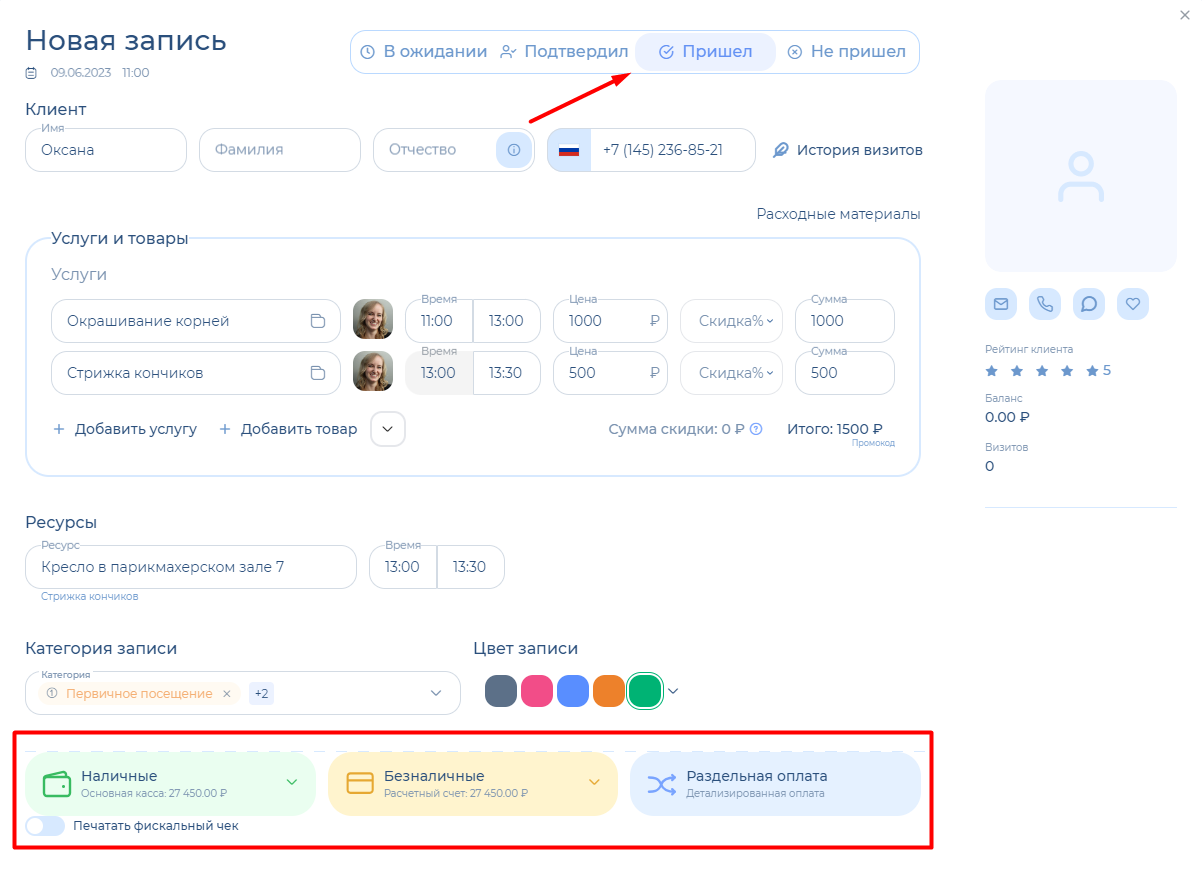Click the Фамилия input field
Image resolution: width=1202 pixels, height=873 pixels.
click(x=280, y=150)
